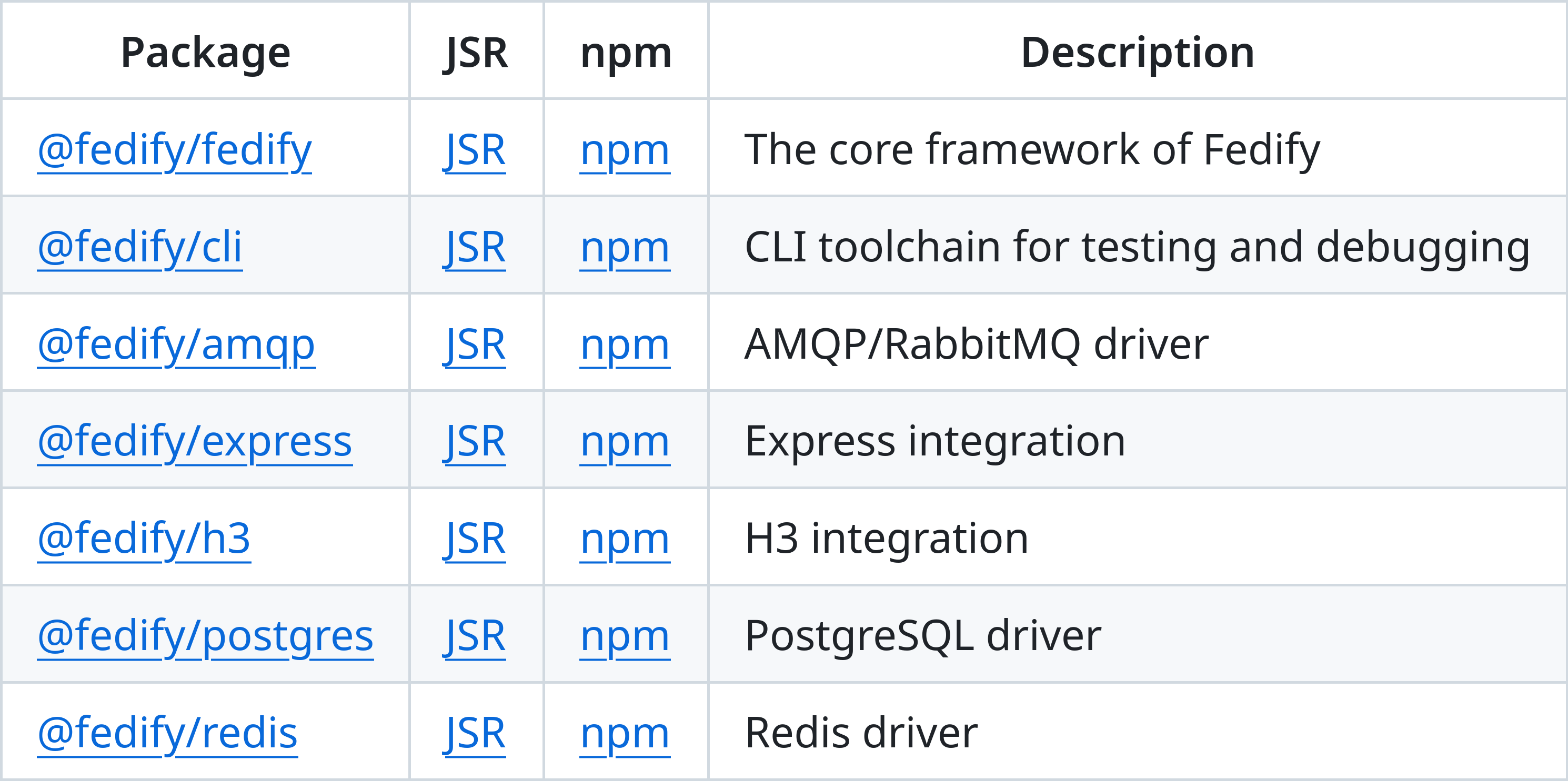This screenshot has width=1568, height=781.
Task: Open the @fedify/cli package link
Action: [x=140, y=247]
